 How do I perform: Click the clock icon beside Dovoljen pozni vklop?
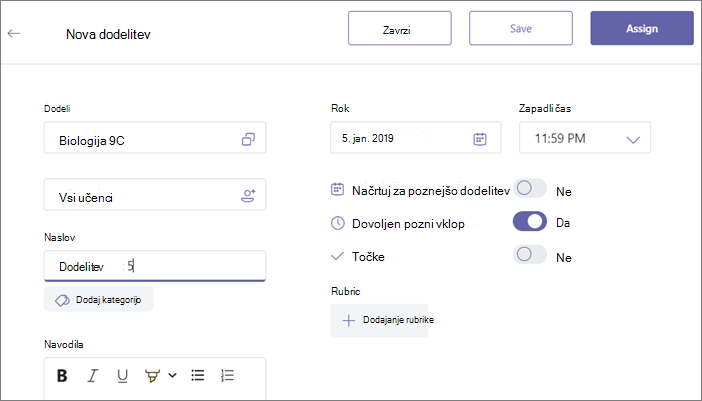click(338, 223)
